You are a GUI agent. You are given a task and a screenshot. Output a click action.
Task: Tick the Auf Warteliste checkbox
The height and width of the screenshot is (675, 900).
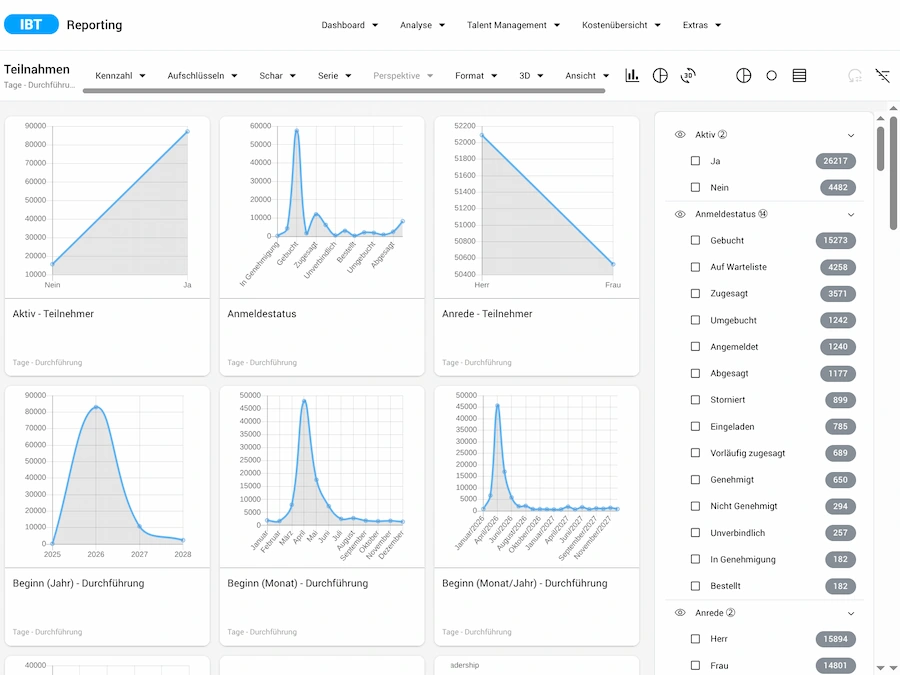point(695,267)
